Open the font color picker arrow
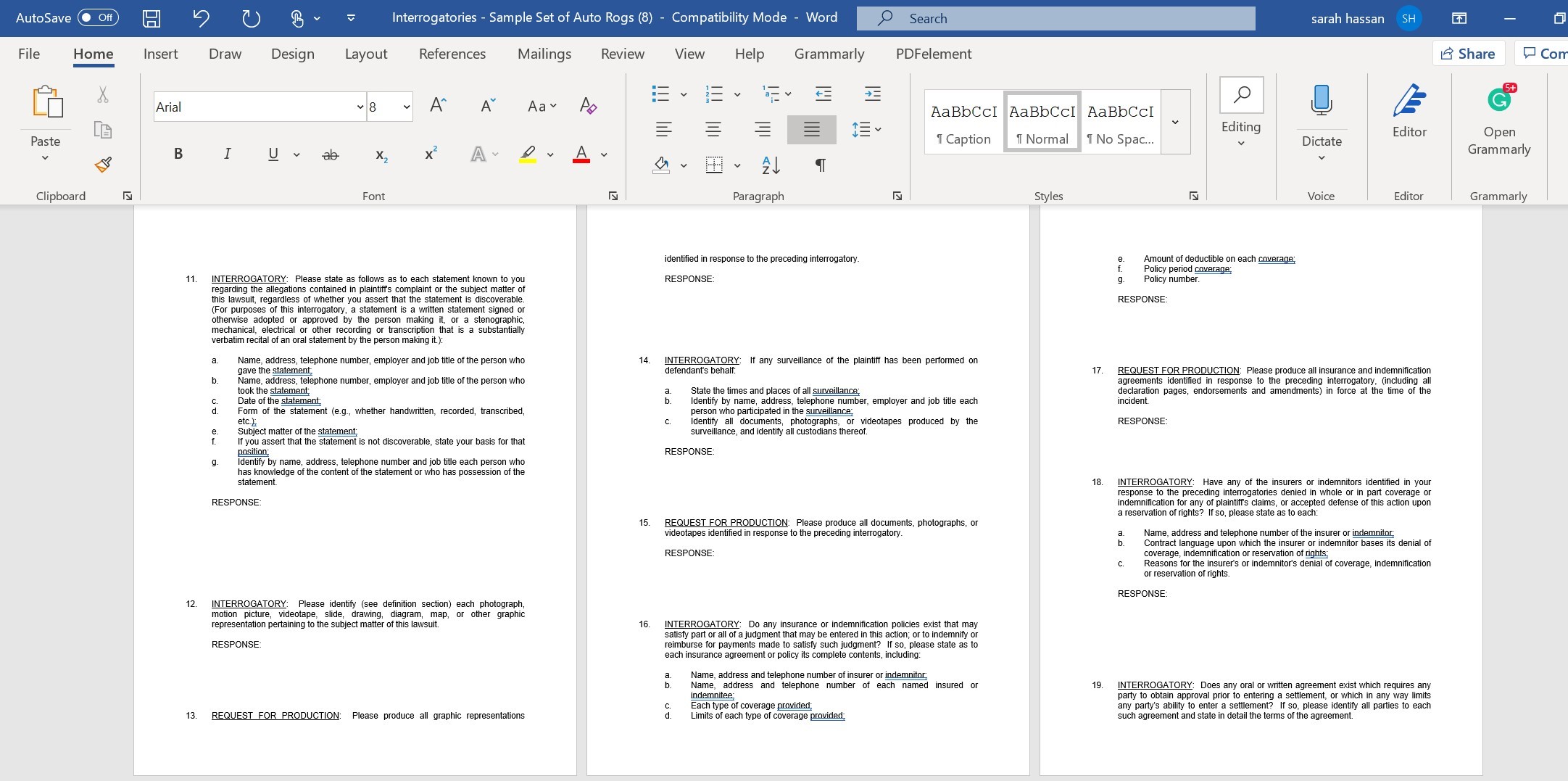 coord(603,154)
